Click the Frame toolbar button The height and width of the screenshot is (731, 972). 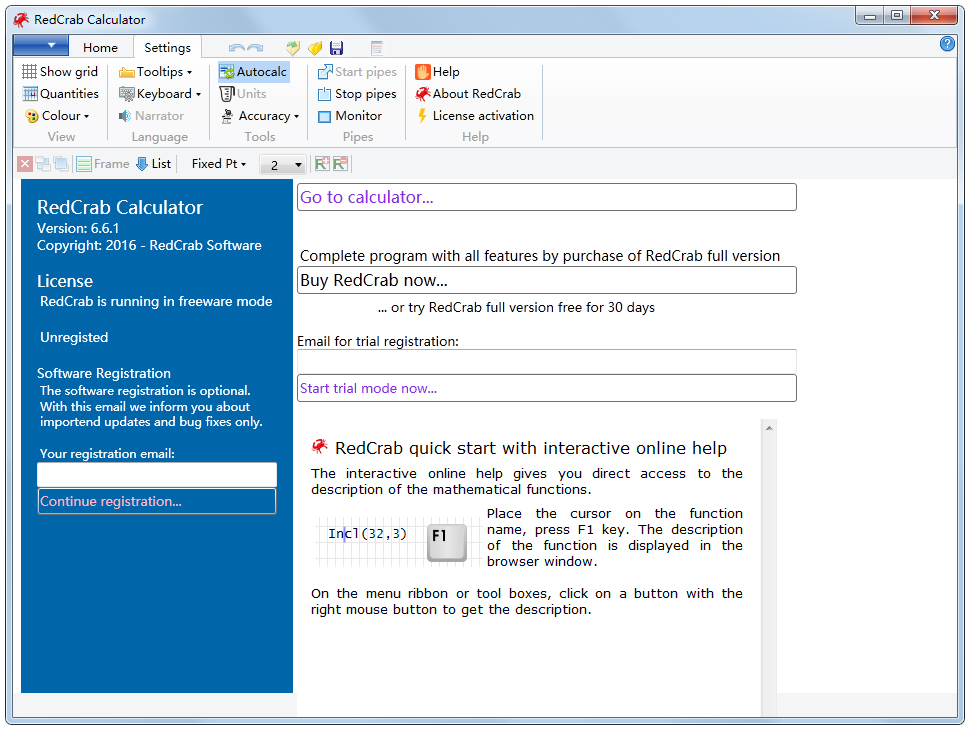[103, 164]
